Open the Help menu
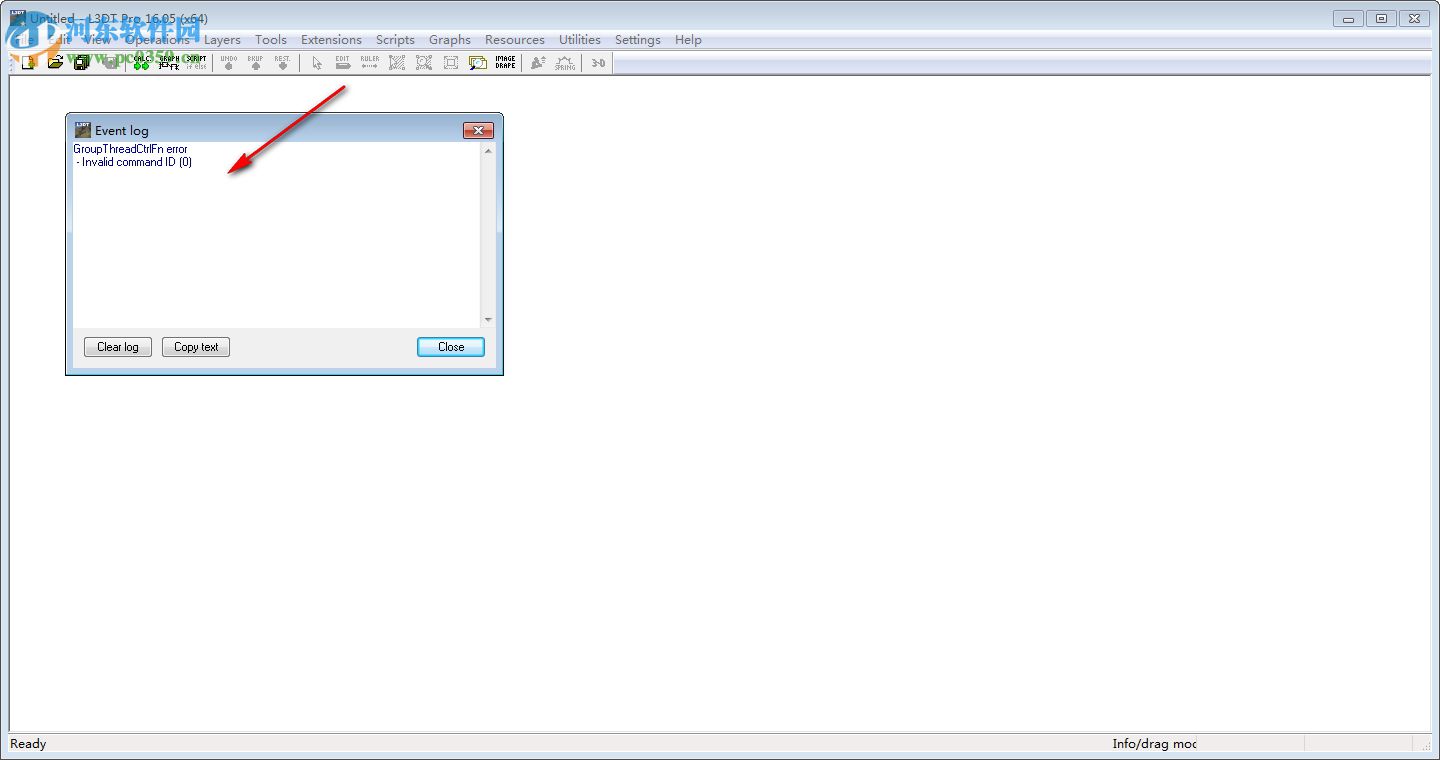 tap(688, 40)
